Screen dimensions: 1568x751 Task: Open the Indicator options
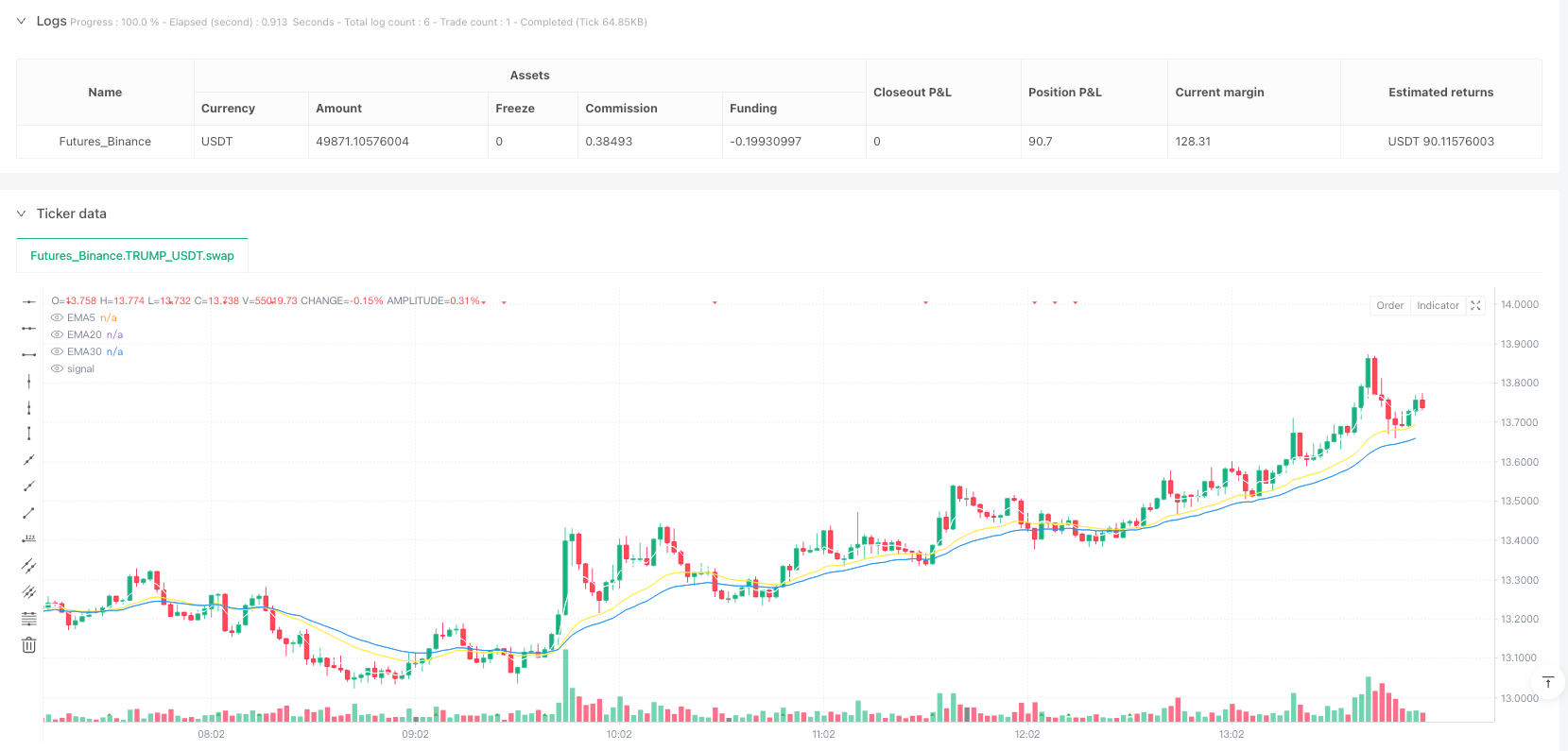point(1438,305)
